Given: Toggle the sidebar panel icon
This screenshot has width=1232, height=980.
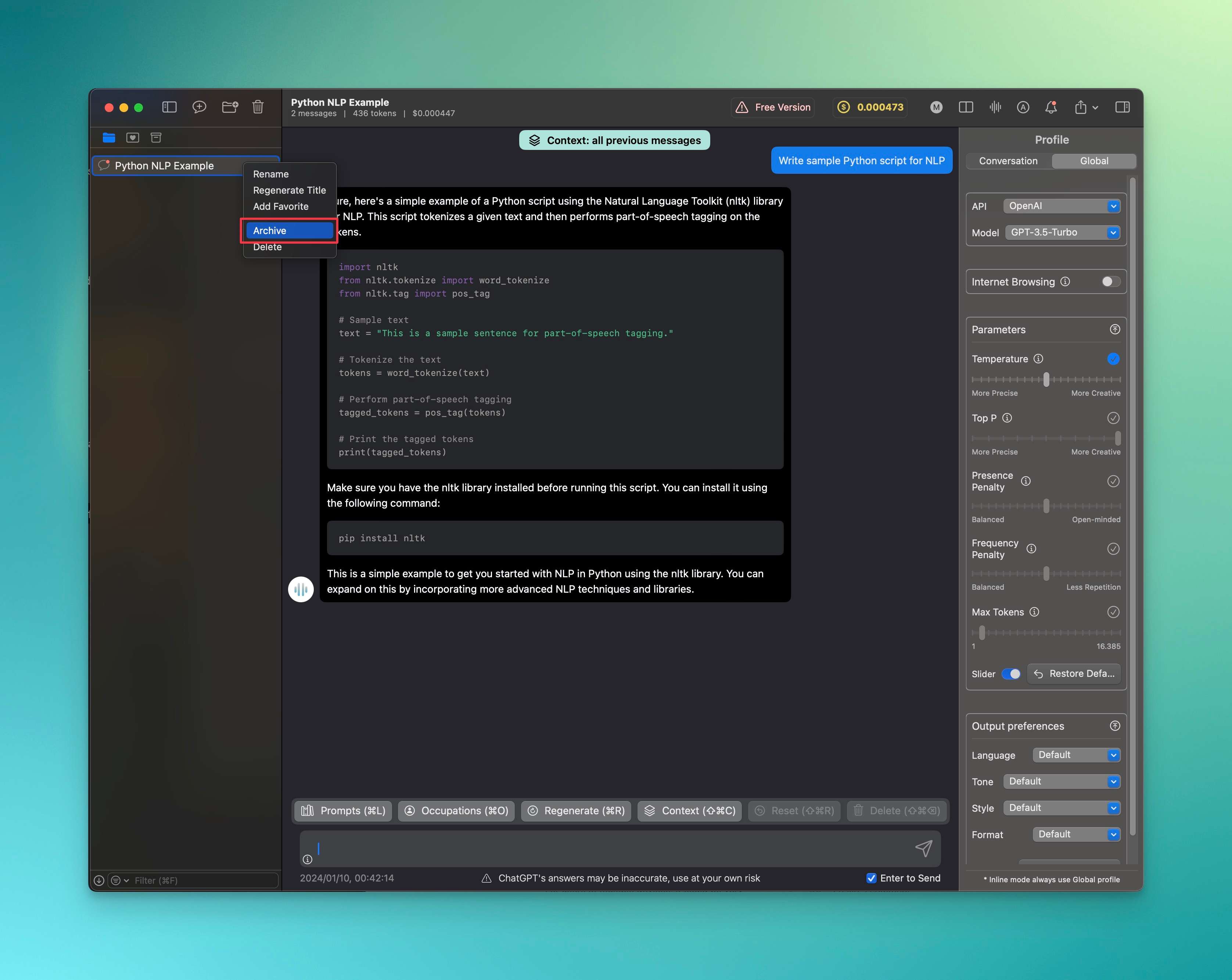Looking at the screenshot, I should [x=169, y=107].
